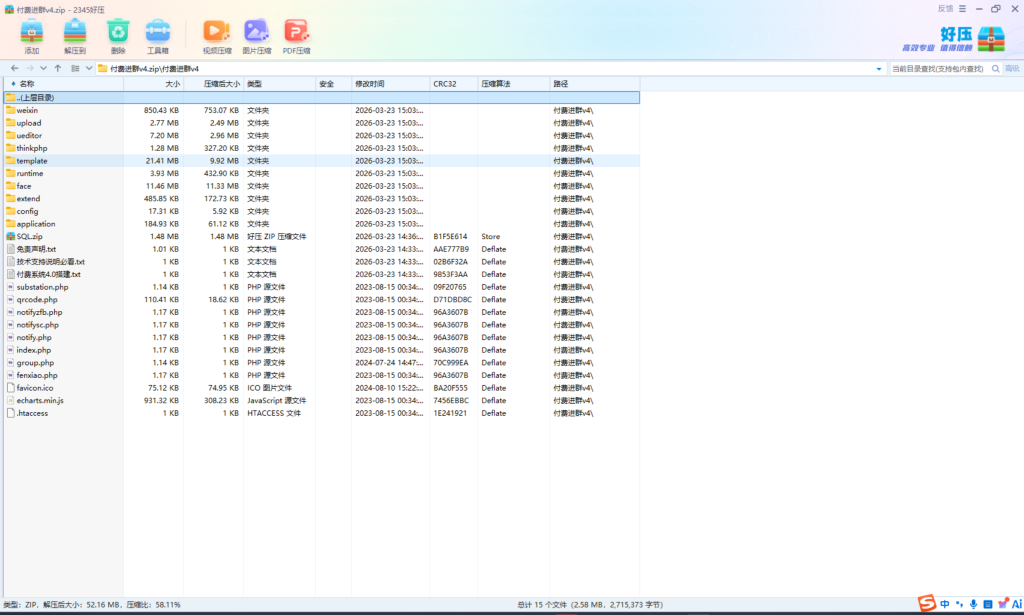Screen dimensions: 1024x615
Task: Open the view mode dropdown arrow
Action: [89, 69]
